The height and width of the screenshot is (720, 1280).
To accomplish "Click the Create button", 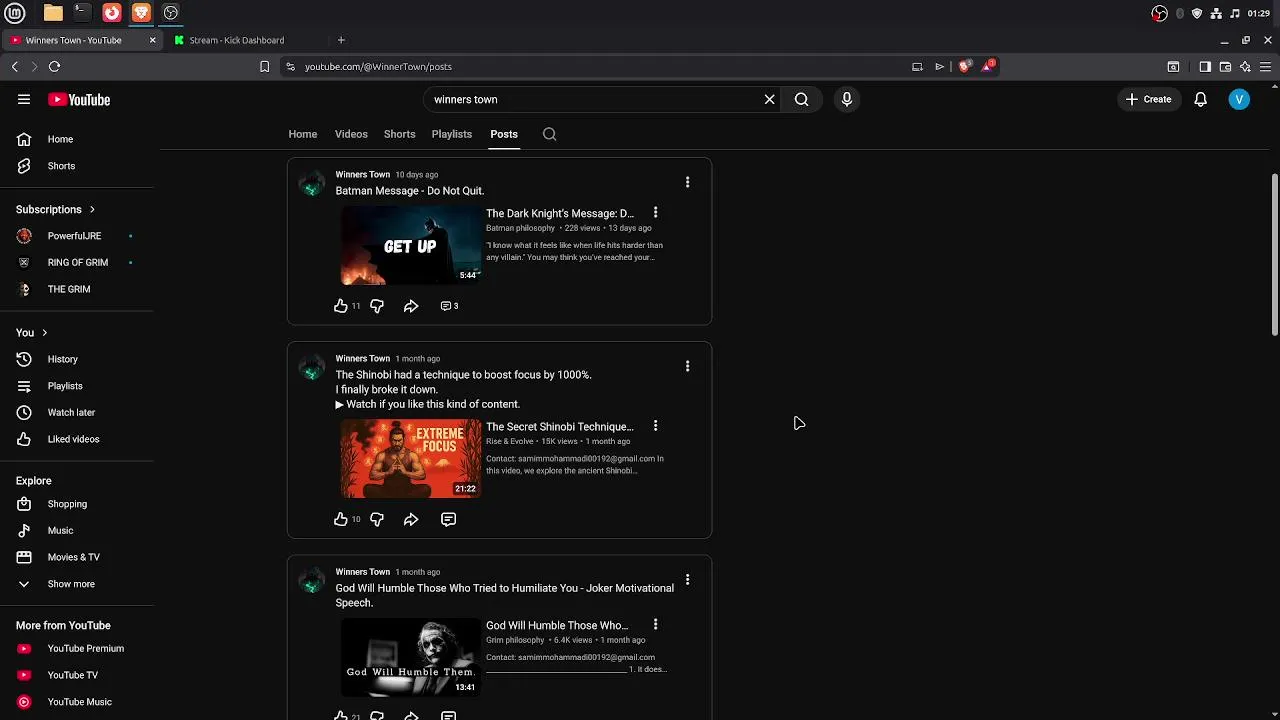I will click(x=1148, y=99).
